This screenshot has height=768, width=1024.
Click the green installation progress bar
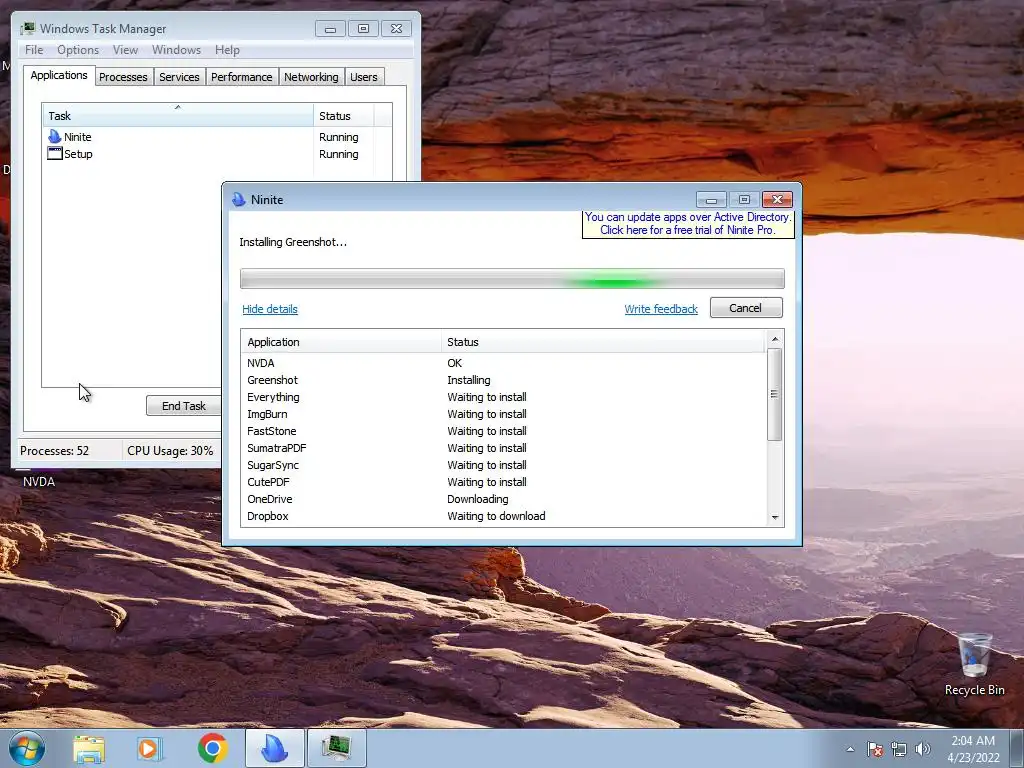[x=512, y=278]
